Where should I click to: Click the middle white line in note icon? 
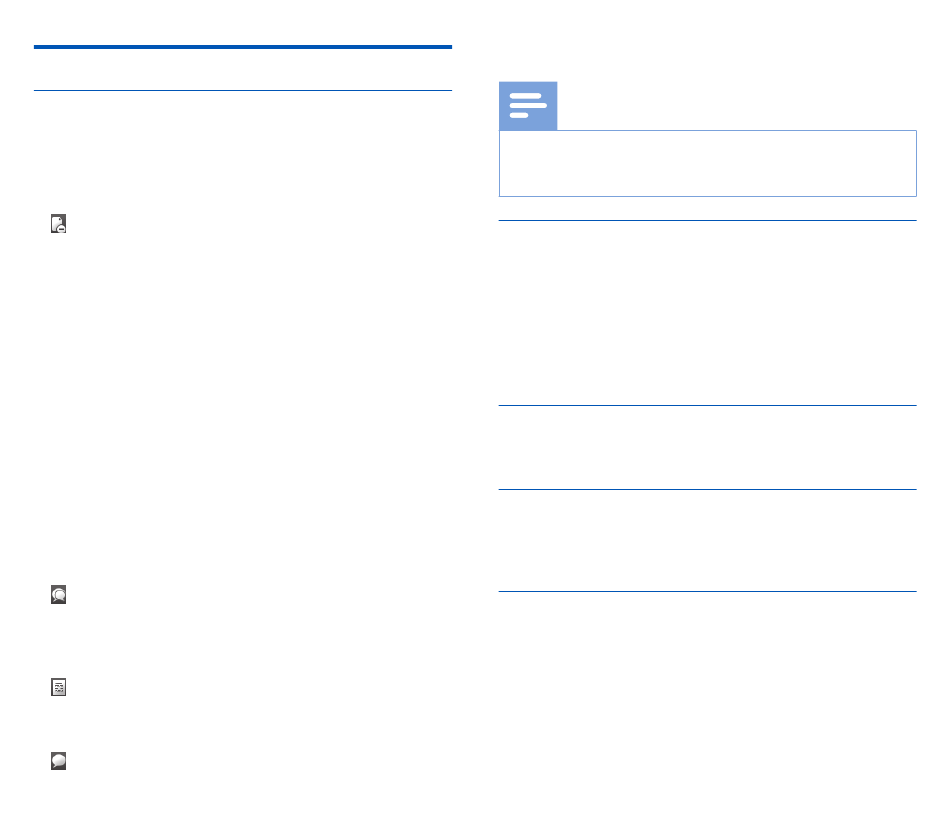528,105
